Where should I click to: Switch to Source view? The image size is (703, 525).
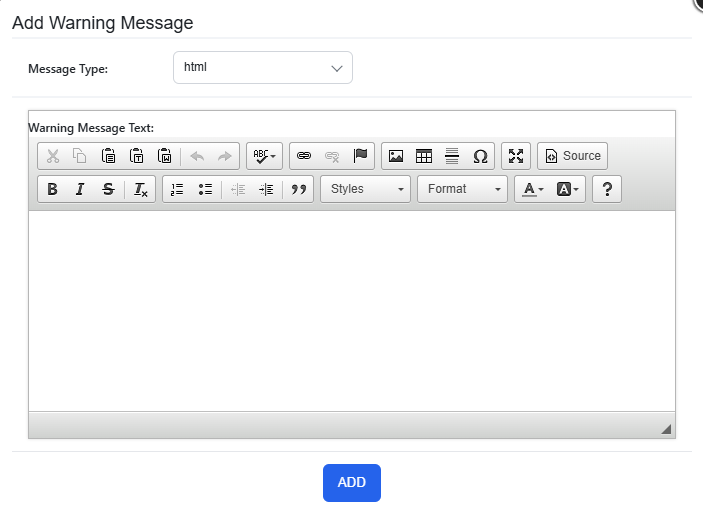tap(573, 156)
